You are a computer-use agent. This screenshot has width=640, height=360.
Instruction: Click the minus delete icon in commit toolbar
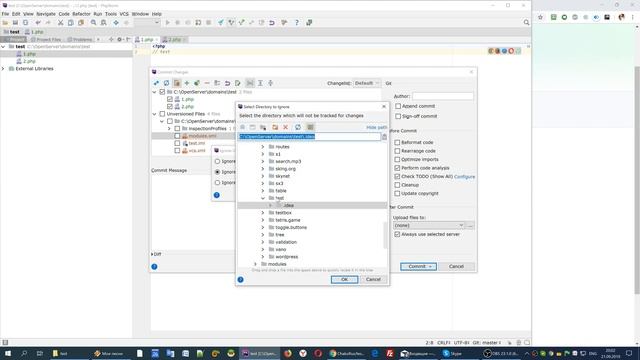coord(207,83)
